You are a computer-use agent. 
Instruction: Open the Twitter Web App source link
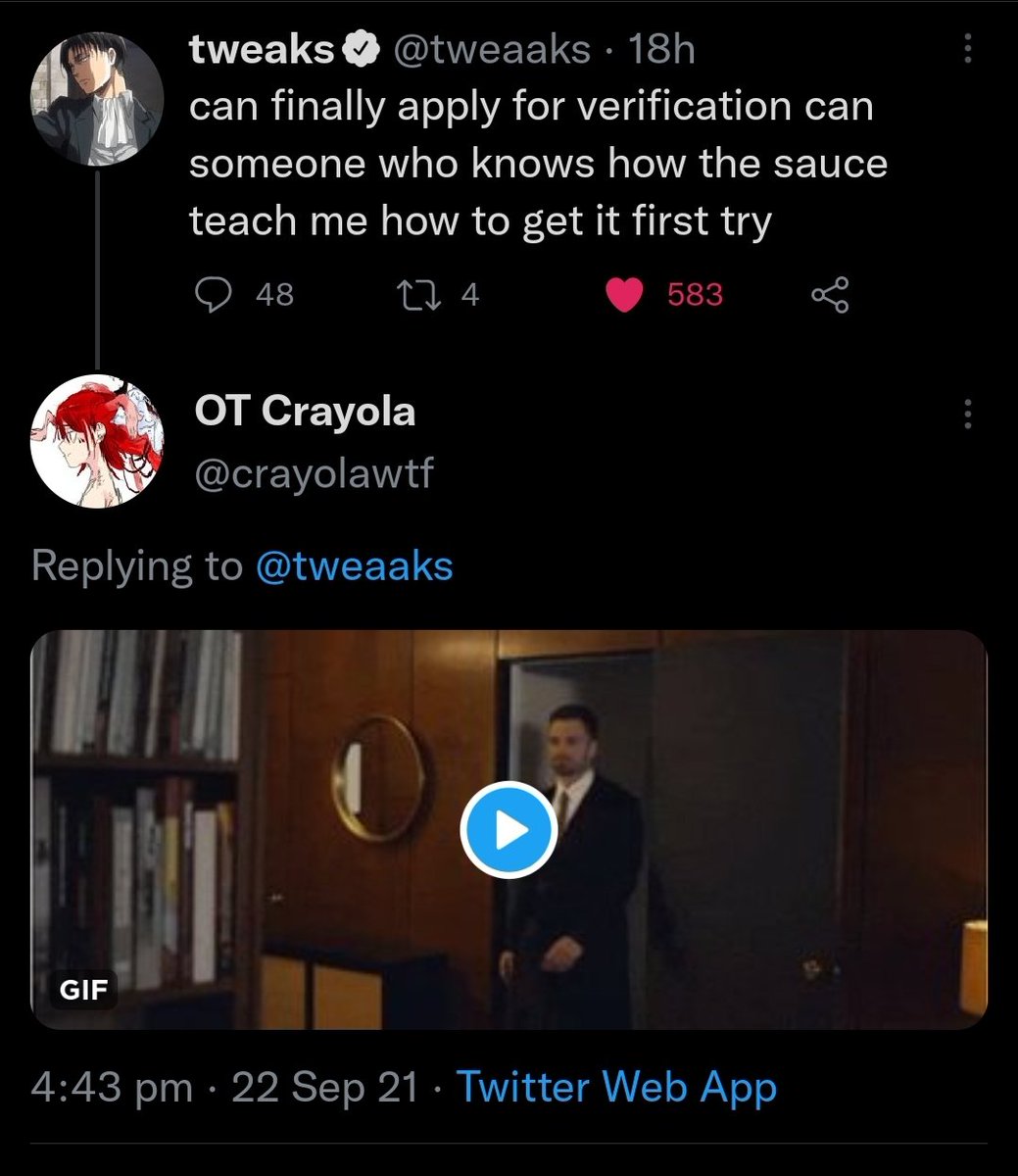[x=616, y=1087]
